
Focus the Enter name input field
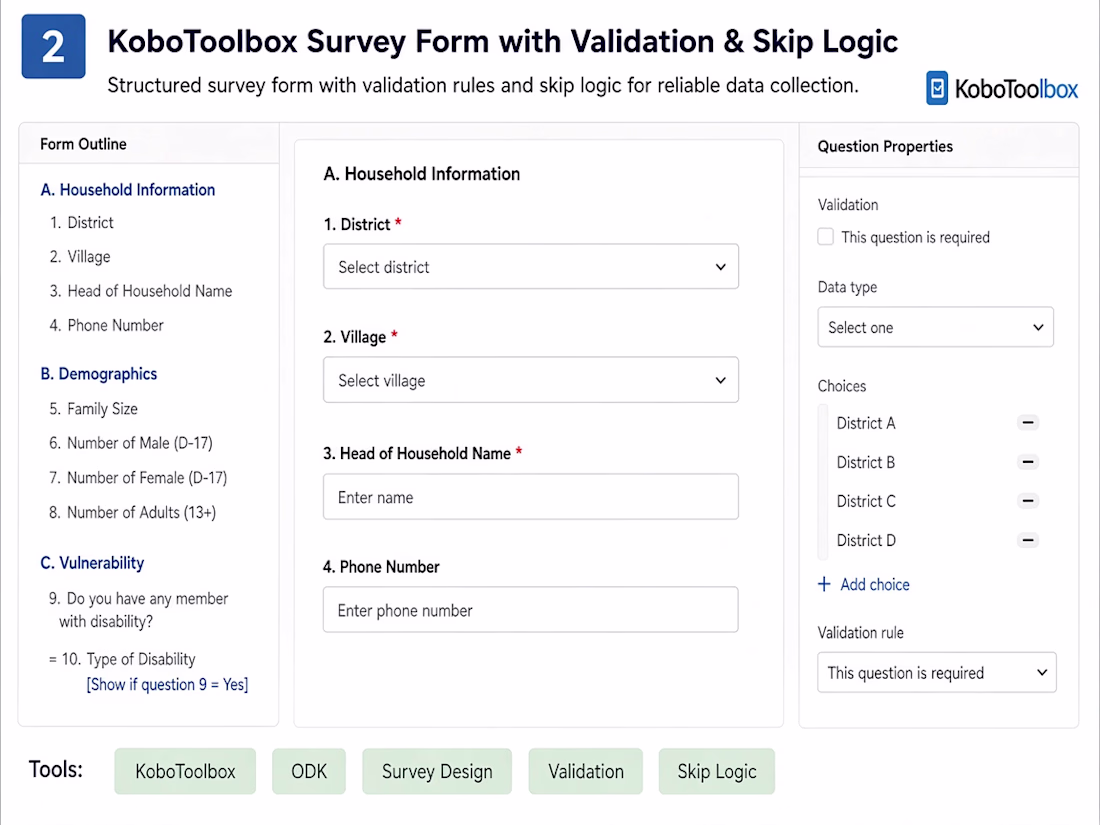pos(530,497)
